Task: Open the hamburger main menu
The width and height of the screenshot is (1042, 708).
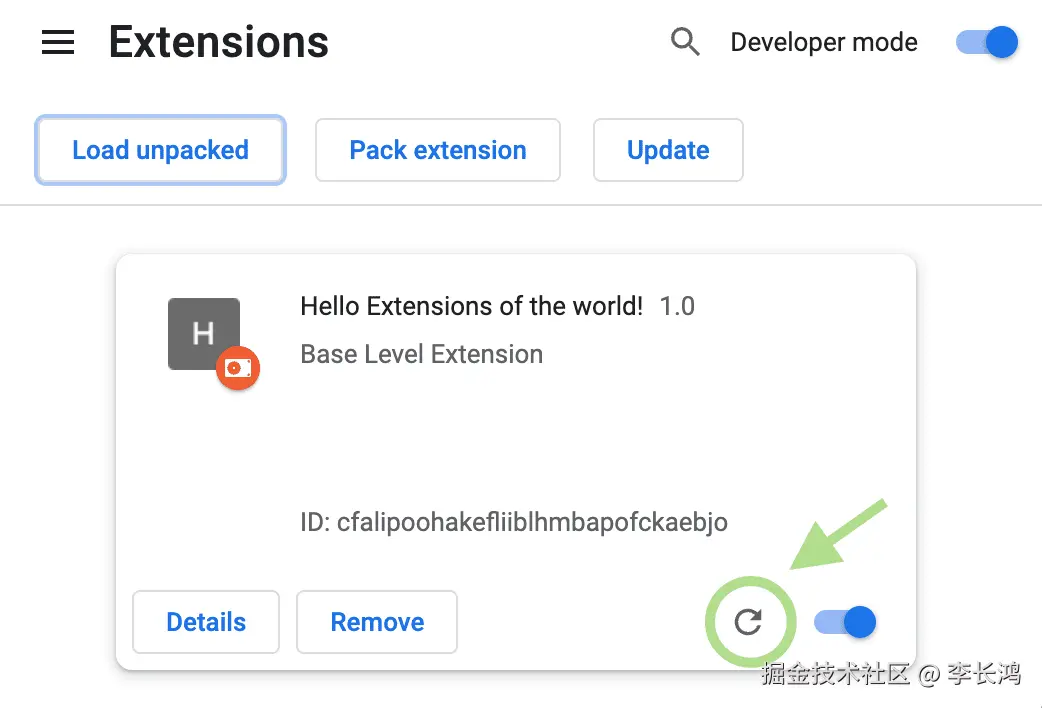Action: pyautogui.click(x=58, y=42)
